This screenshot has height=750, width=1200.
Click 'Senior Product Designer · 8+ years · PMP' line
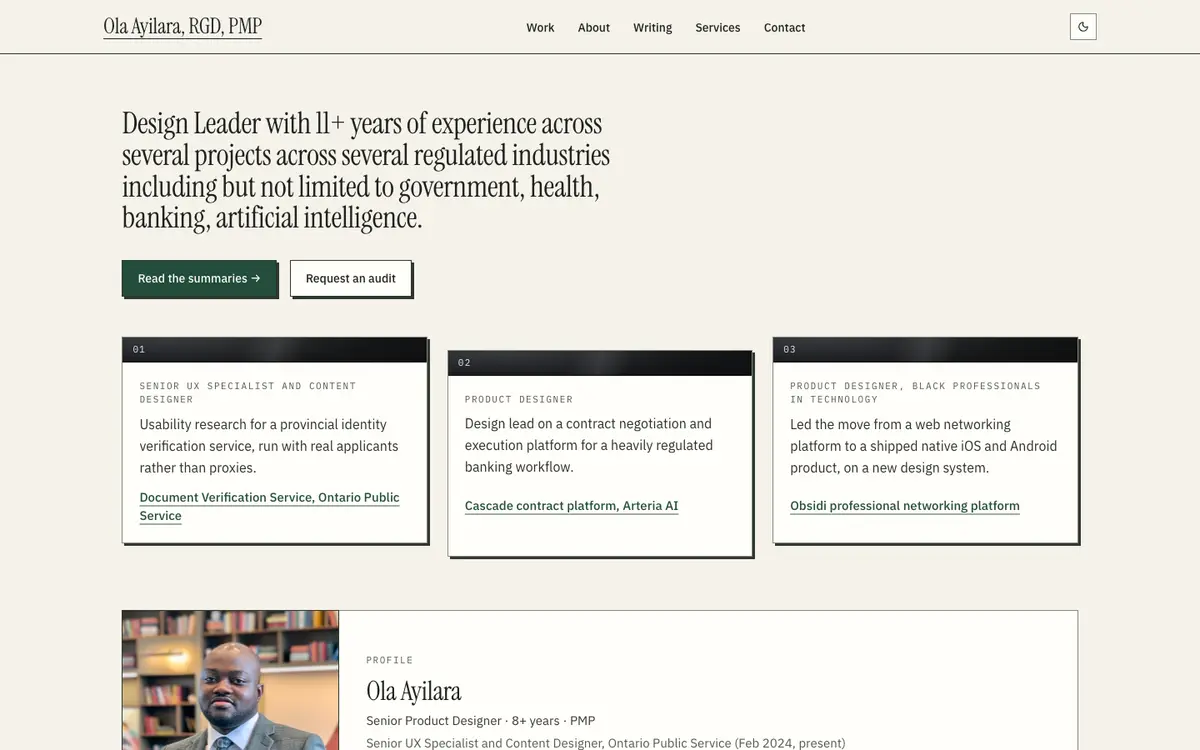481,721
